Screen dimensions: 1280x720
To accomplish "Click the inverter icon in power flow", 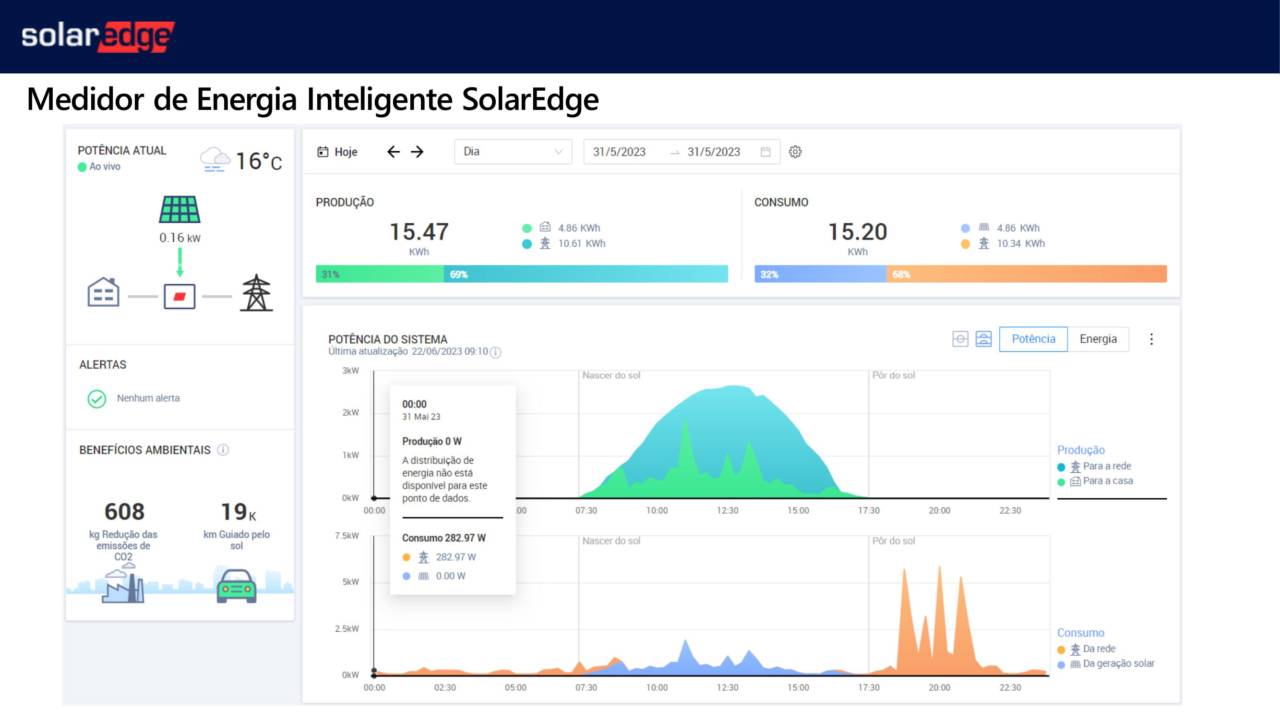I will tap(179, 296).
